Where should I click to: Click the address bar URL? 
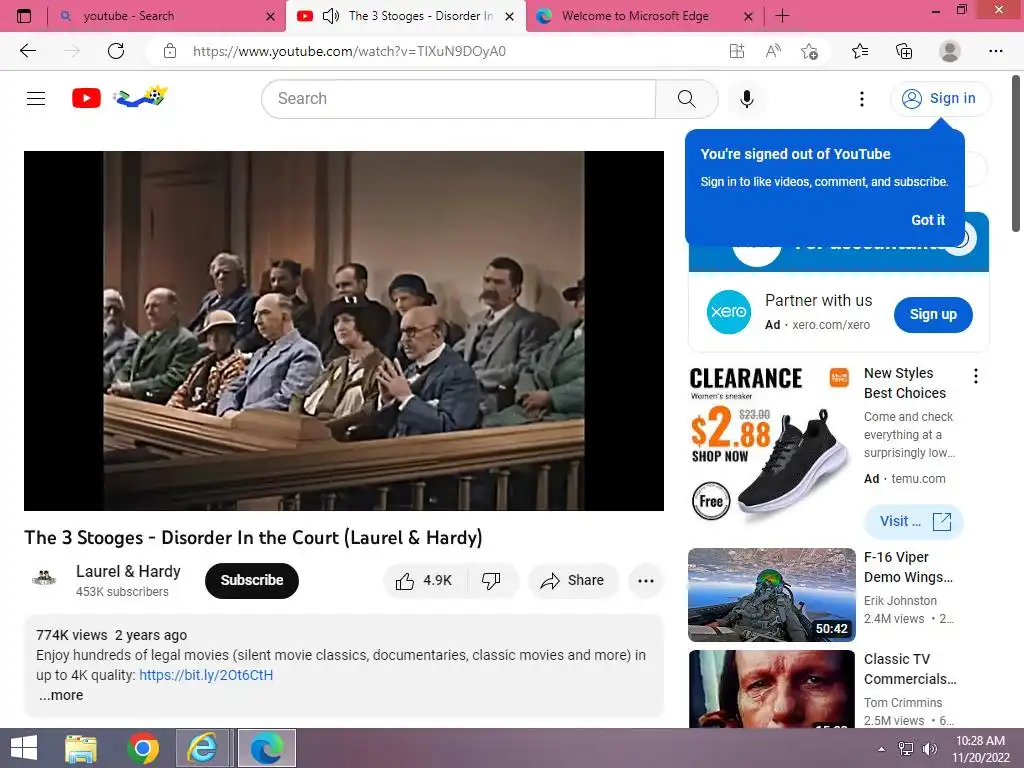coord(349,51)
